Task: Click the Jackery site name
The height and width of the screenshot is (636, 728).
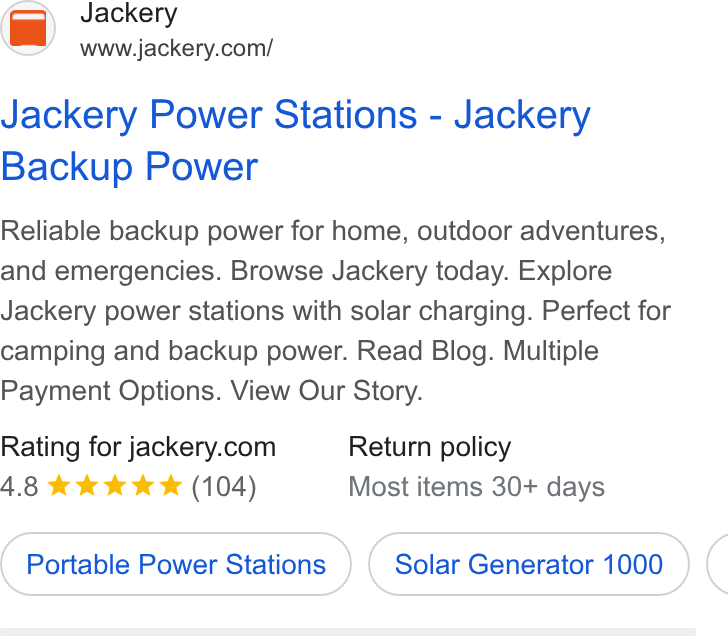Action: click(x=129, y=14)
